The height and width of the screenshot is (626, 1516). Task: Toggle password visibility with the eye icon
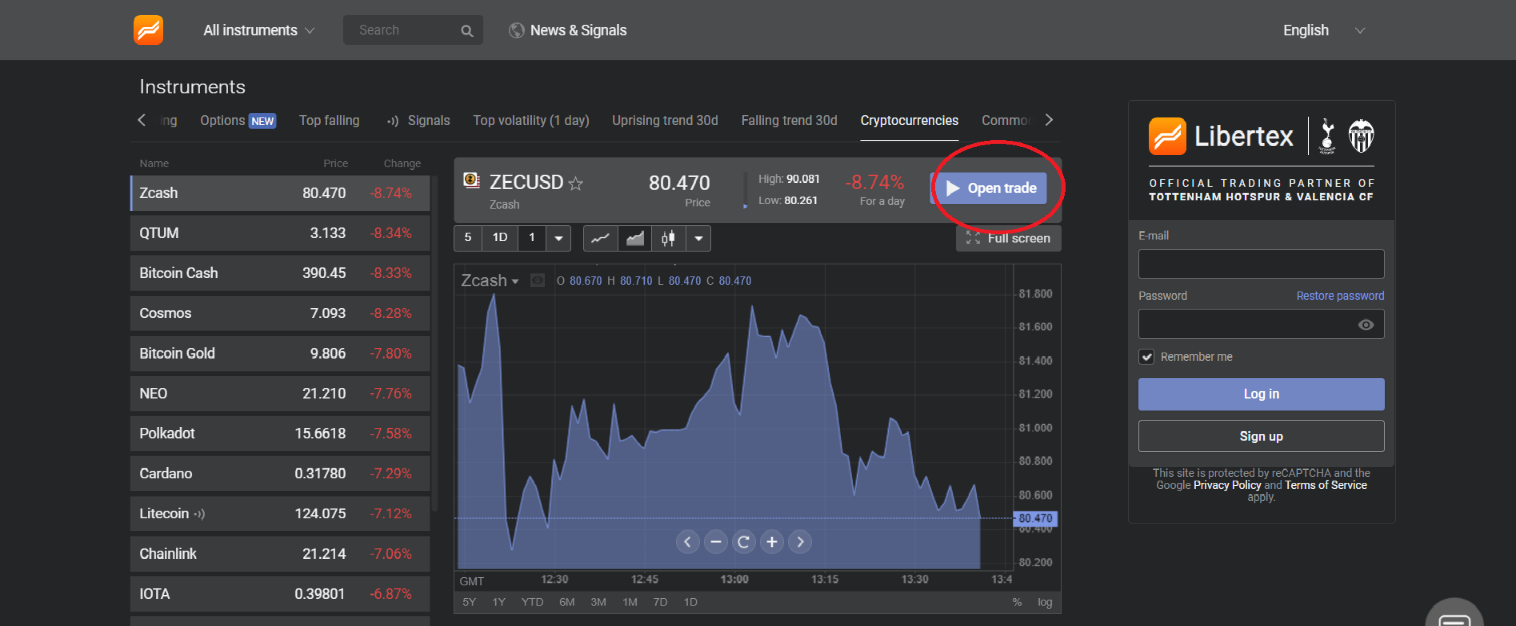pos(1366,324)
